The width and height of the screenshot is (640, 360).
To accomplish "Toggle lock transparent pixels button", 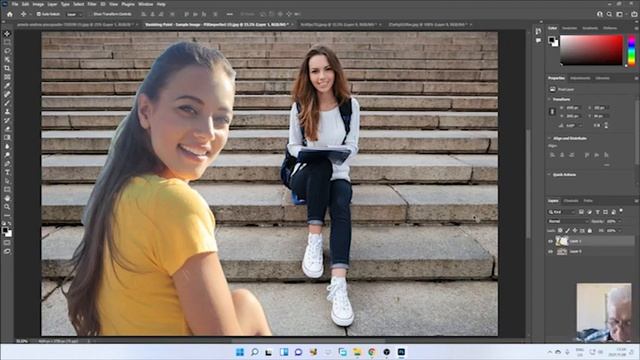I will tap(560, 231).
